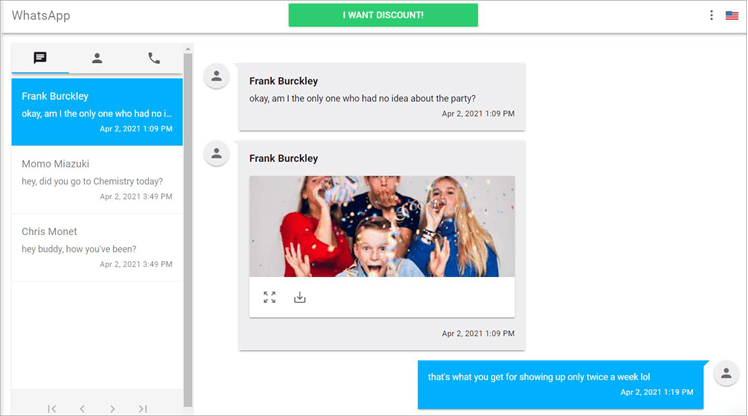Open the three-dot more options menu

coord(711,15)
